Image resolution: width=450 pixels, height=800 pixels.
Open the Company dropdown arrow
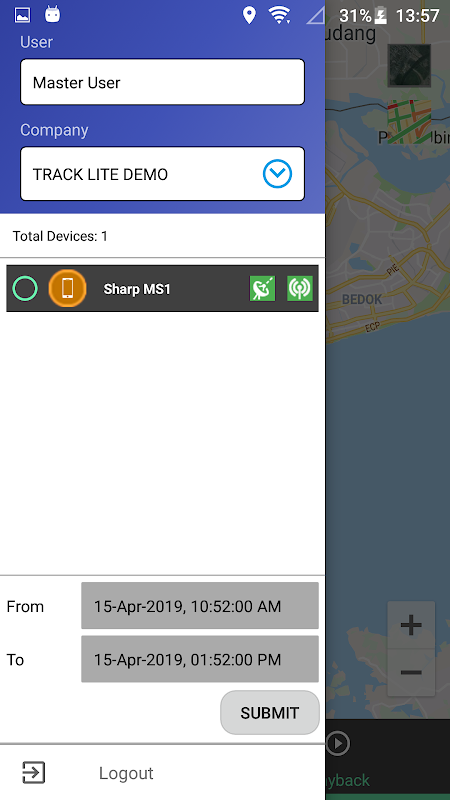tap(278, 174)
